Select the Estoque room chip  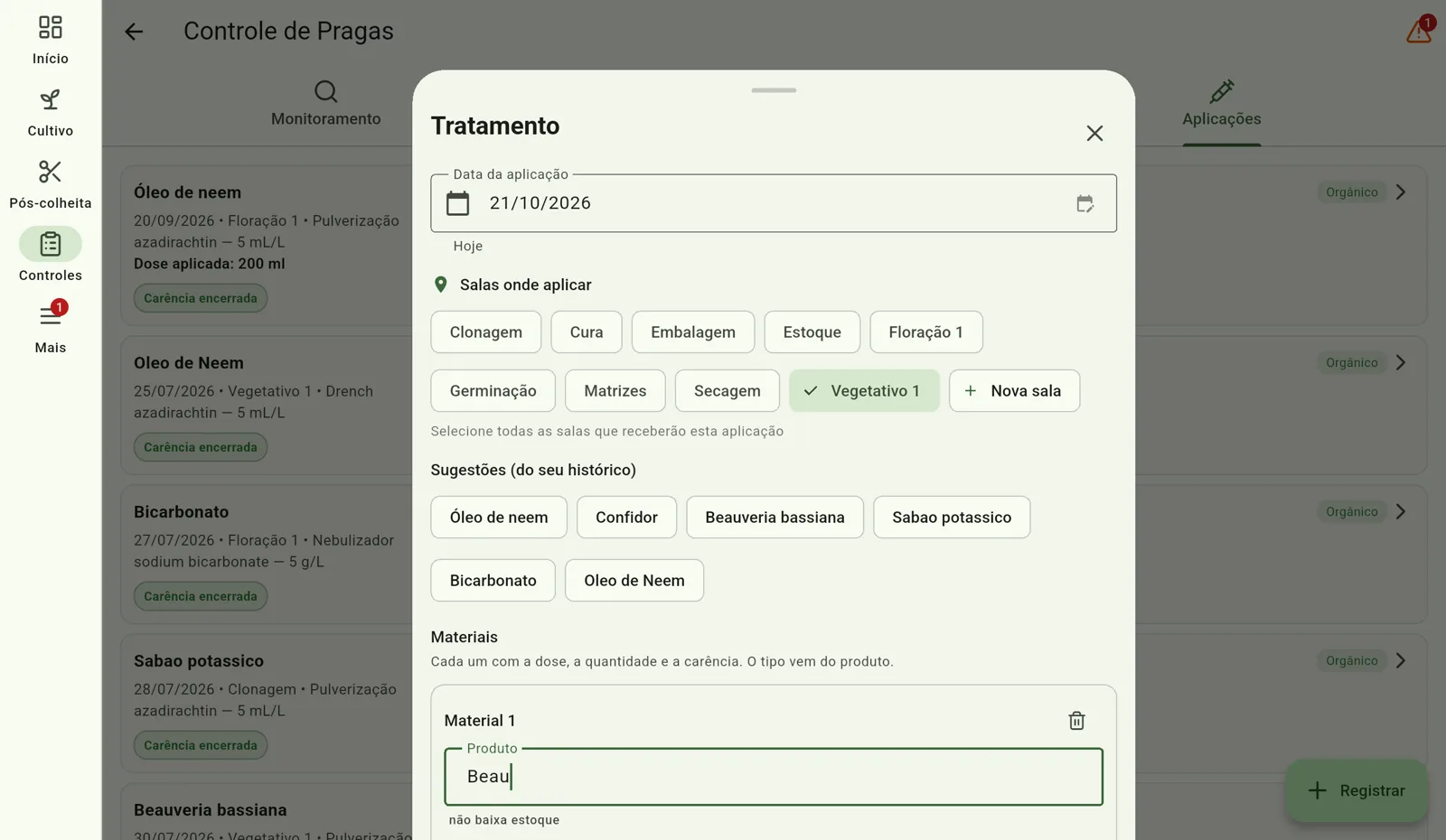coord(812,332)
